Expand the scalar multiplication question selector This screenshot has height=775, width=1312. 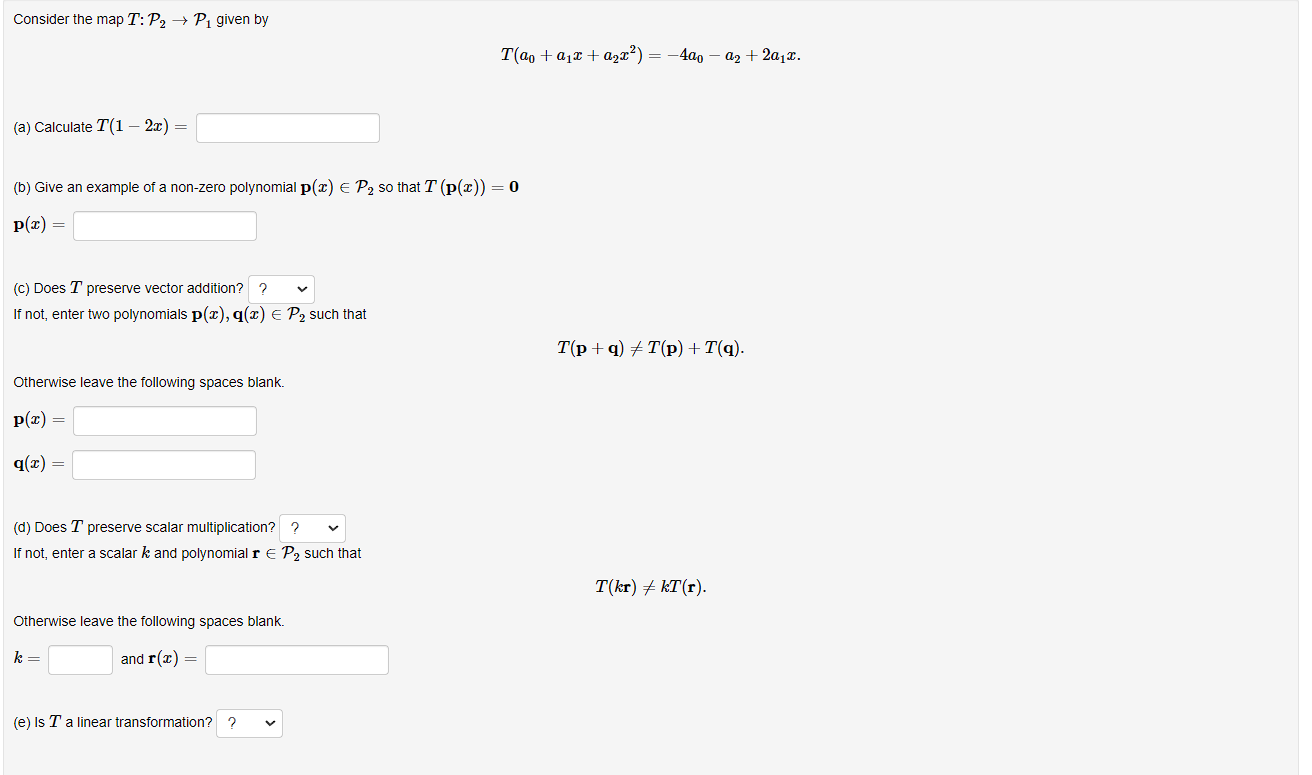click(x=312, y=528)
